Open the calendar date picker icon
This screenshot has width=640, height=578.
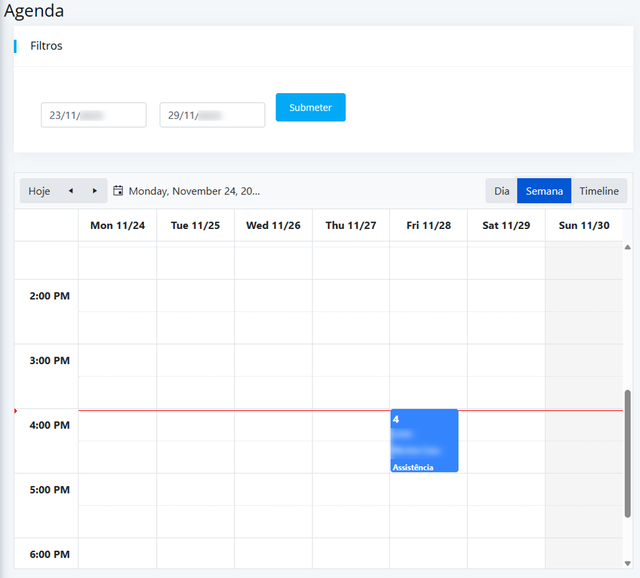[x=118, y=191]
